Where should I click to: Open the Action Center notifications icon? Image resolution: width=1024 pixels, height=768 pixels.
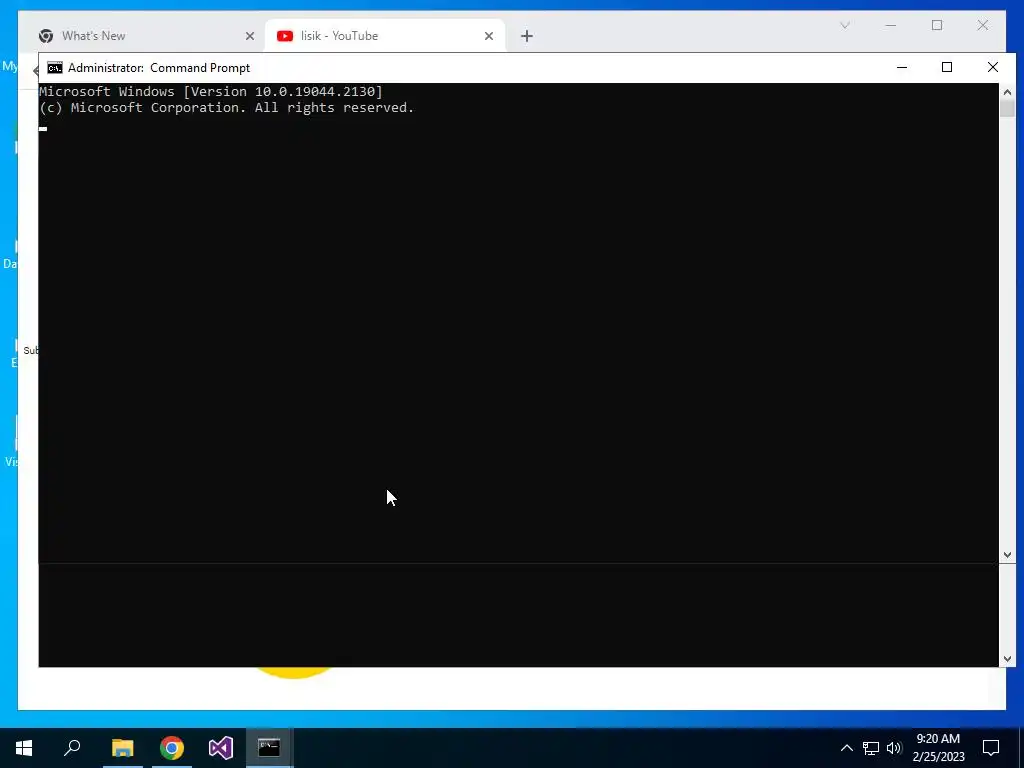(x=991, y=748)
